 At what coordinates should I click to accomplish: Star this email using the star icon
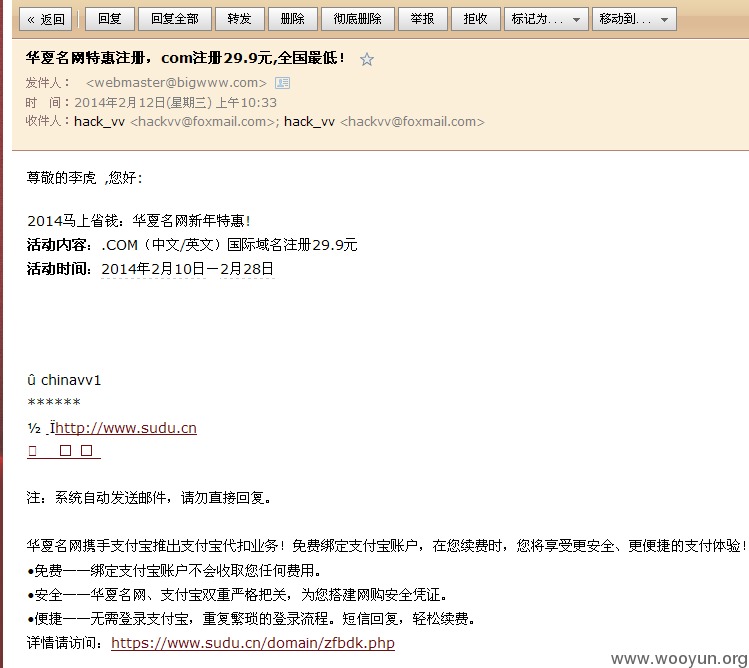pos(367,59)
